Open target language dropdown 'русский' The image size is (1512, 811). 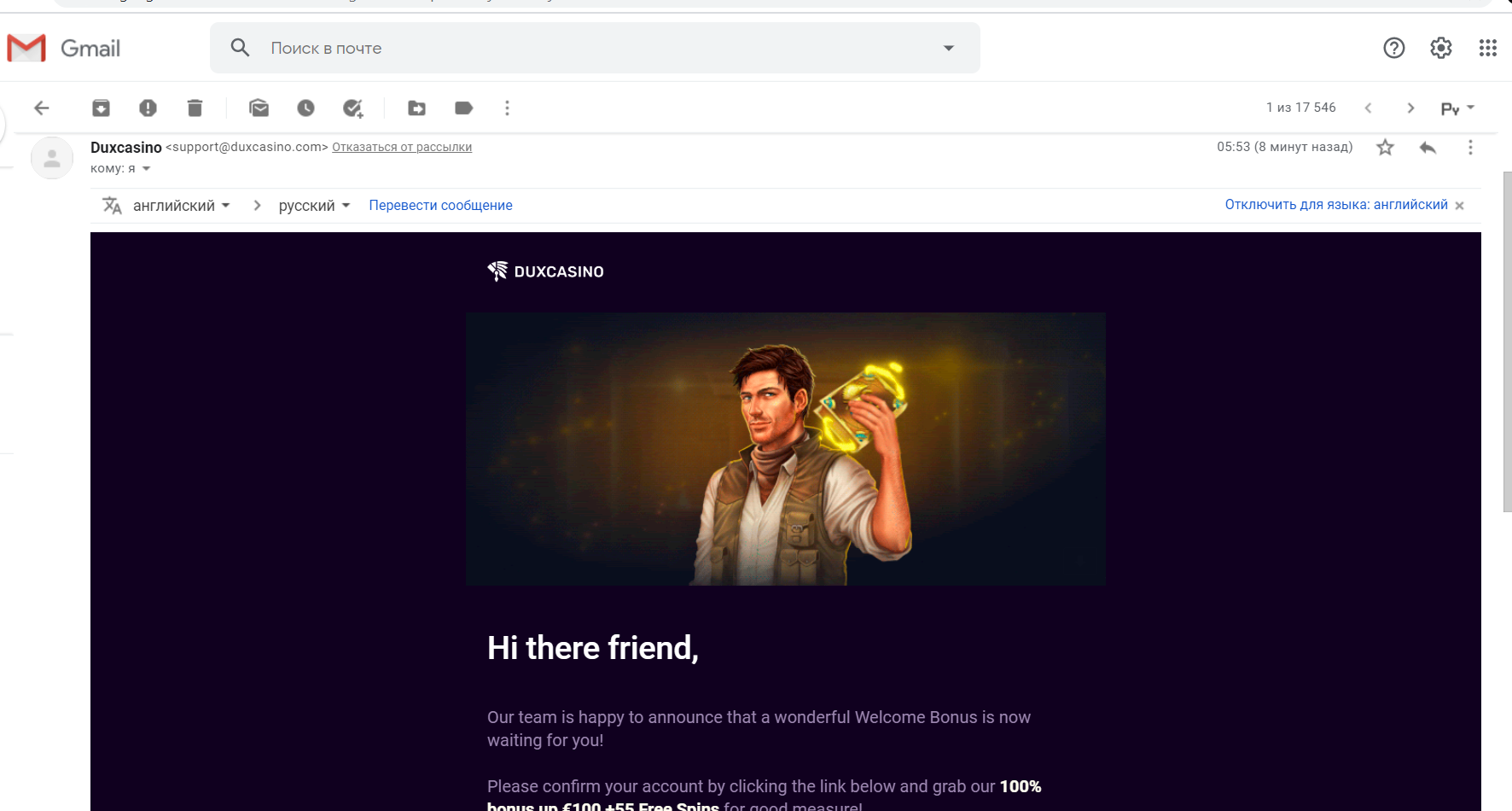314,206
